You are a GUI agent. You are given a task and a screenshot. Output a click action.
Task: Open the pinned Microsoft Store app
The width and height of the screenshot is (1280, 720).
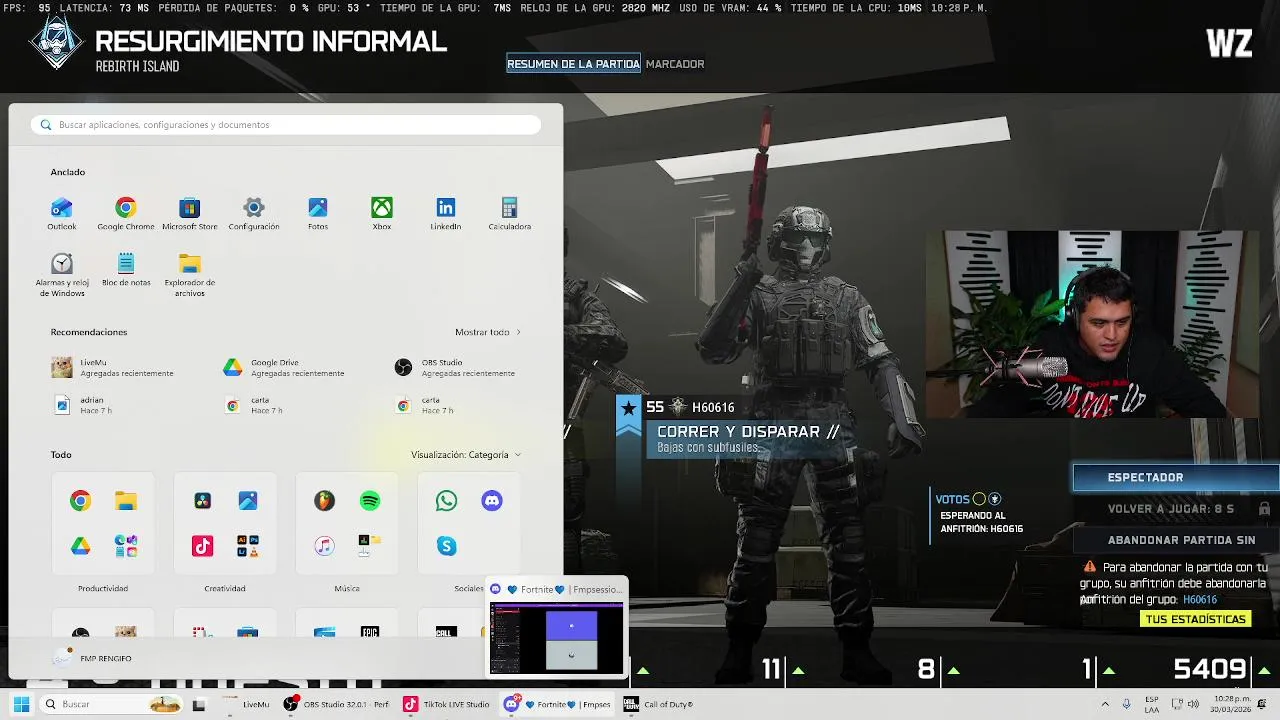tap(189, 213)
